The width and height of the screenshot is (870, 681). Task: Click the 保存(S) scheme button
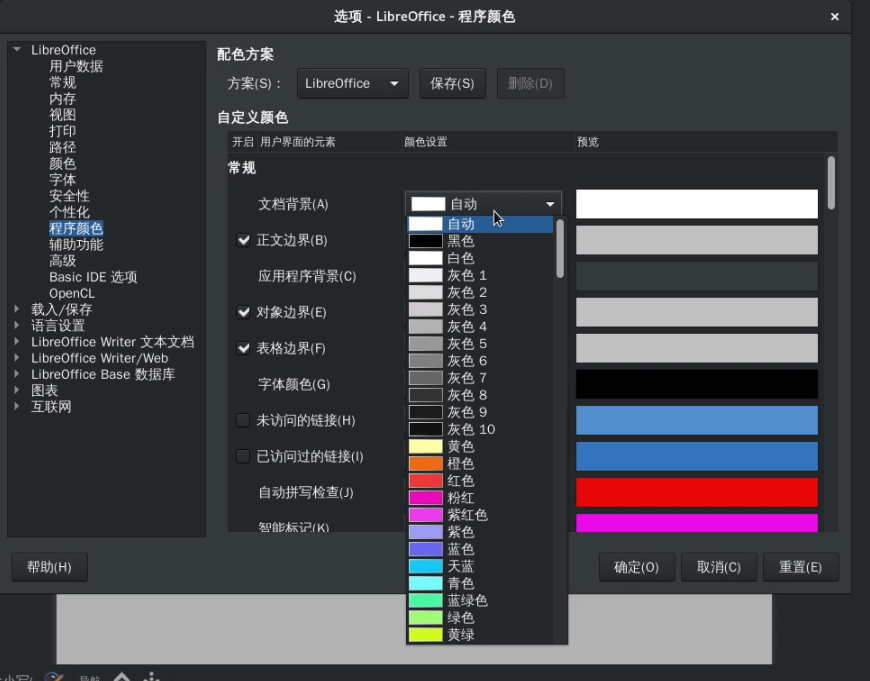(x=452, y=84)
